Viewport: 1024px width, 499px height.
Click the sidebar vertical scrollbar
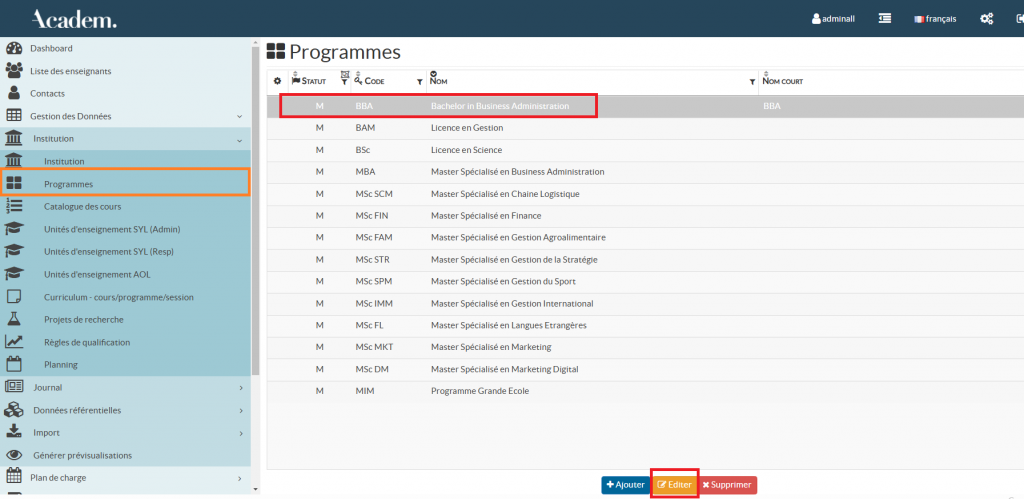pyautogui.click(x=255, y=200)
